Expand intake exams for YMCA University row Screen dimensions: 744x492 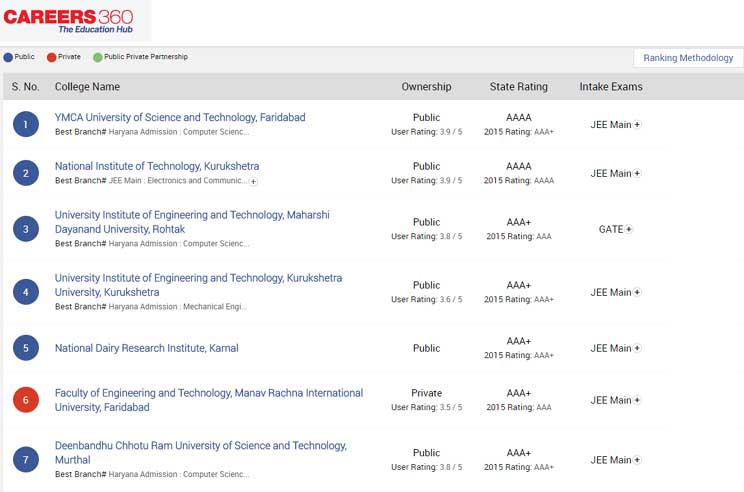pyautogui.click(x=637, y=124)
